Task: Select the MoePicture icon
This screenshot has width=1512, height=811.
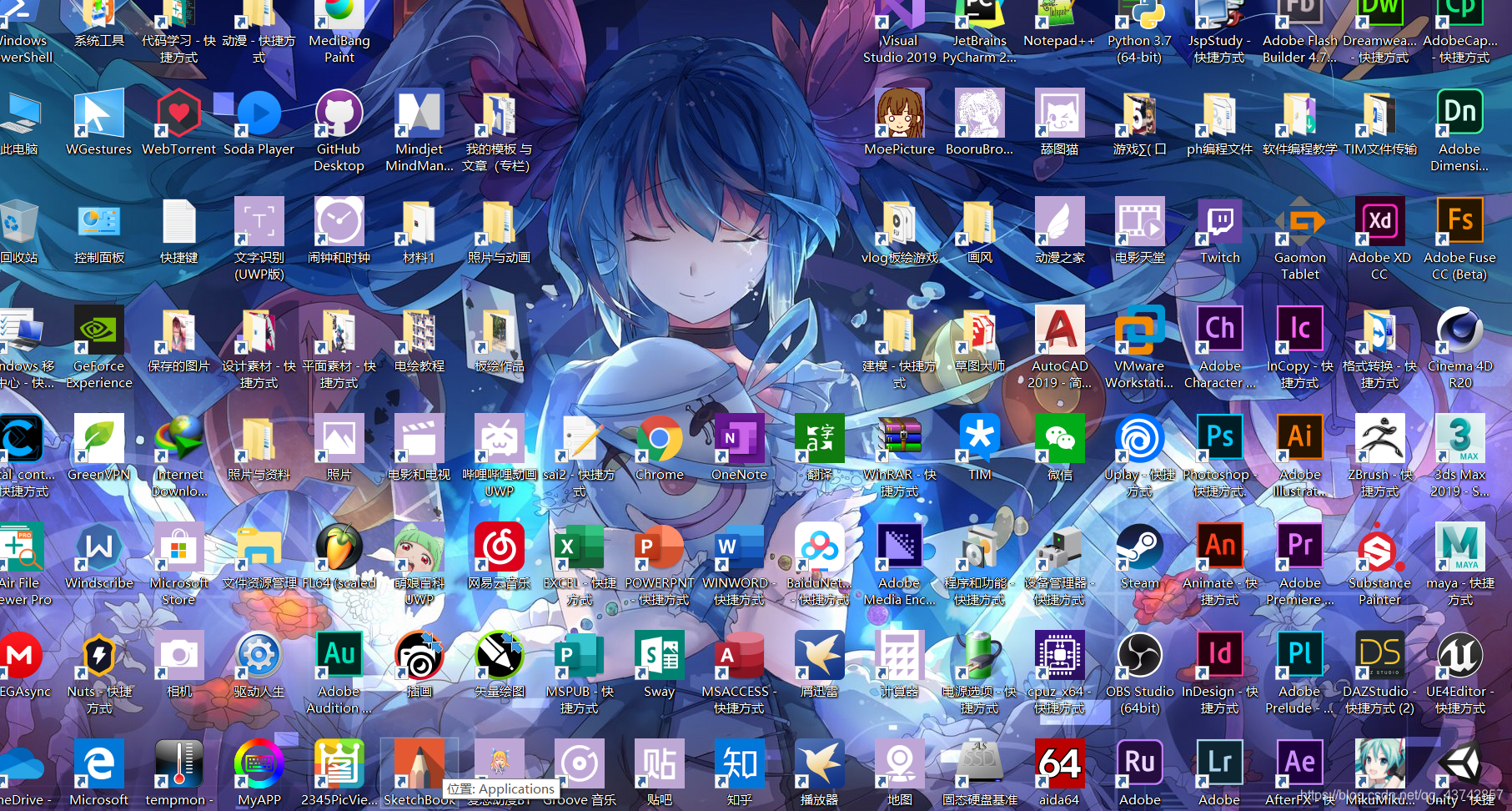Action: [899, 113]
